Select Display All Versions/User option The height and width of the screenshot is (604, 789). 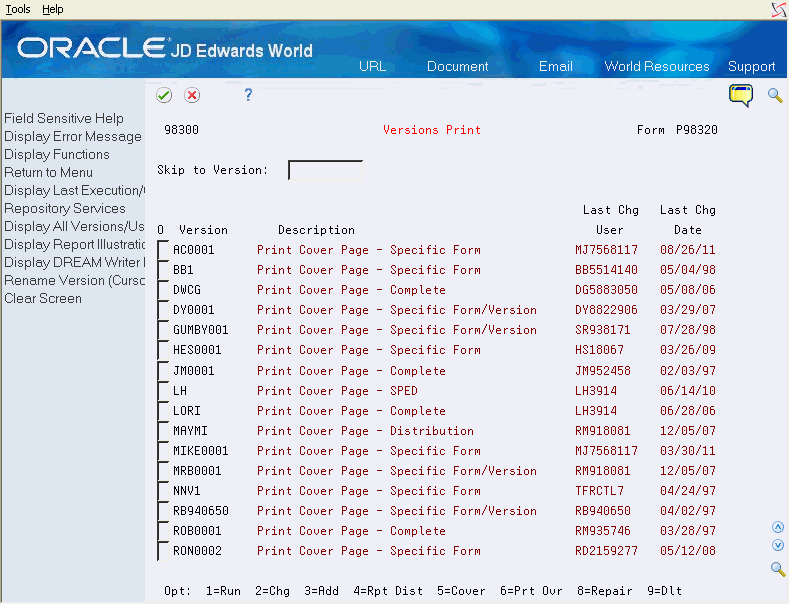74,226
